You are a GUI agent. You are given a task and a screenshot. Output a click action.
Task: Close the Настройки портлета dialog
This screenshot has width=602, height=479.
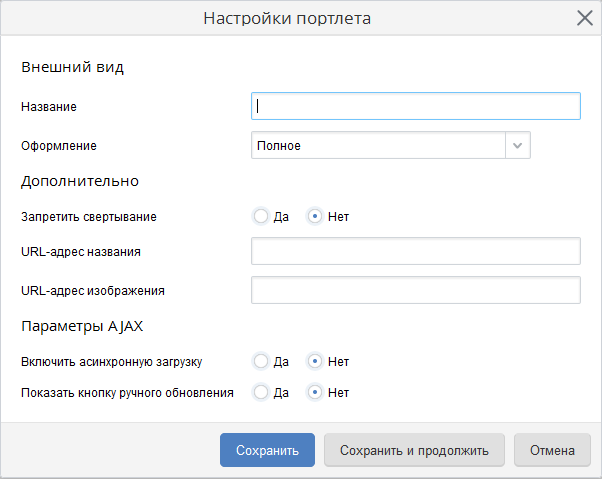click(x=584, y=18)
